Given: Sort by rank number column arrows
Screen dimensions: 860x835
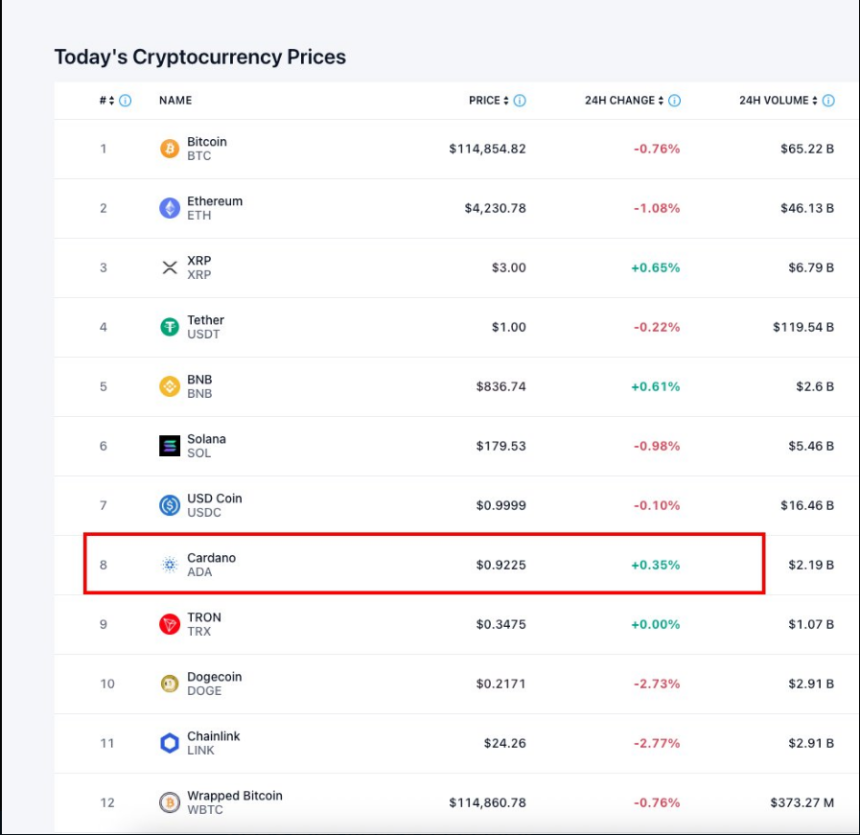Looking at the screenshot, I should 112,101.
